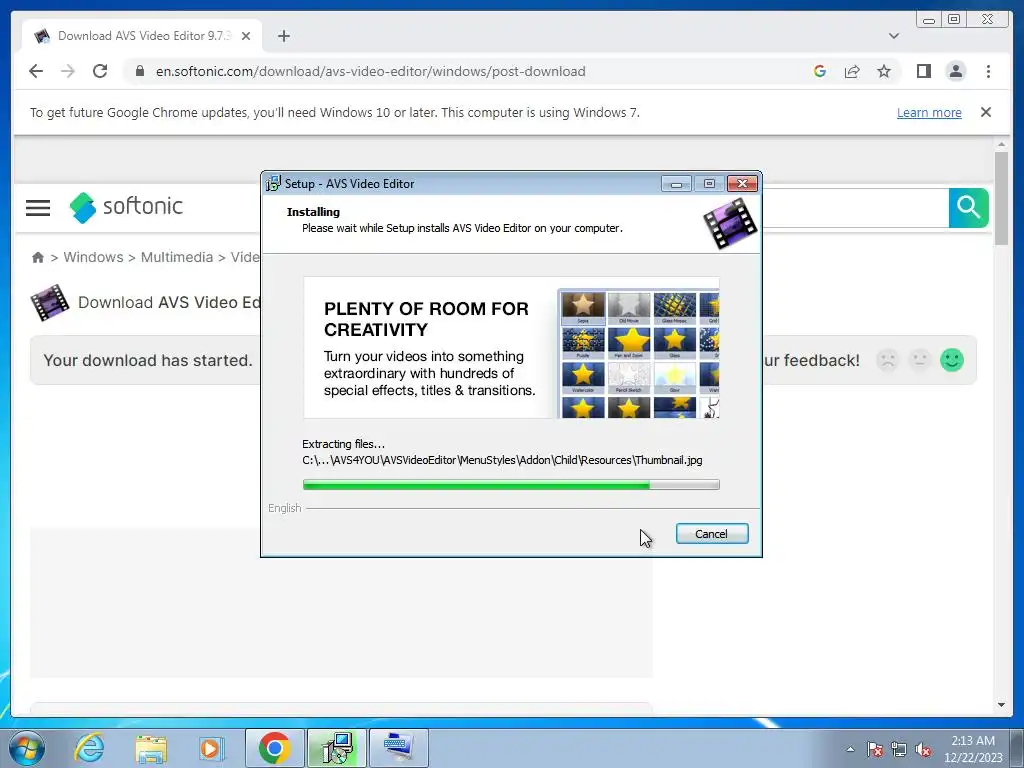This screenshot has width=1024, height=768.
Task: Open the Softonic hamburger menu
Action: [38, 208]
